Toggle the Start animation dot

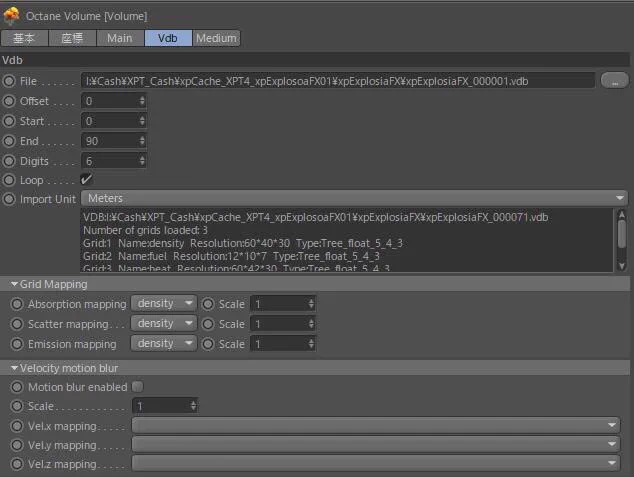[x=9, y=121]
